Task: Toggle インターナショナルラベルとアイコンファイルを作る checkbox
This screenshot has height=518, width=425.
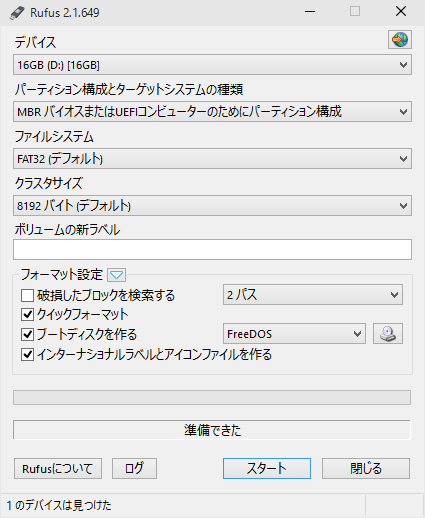Action: click(27, 355)
